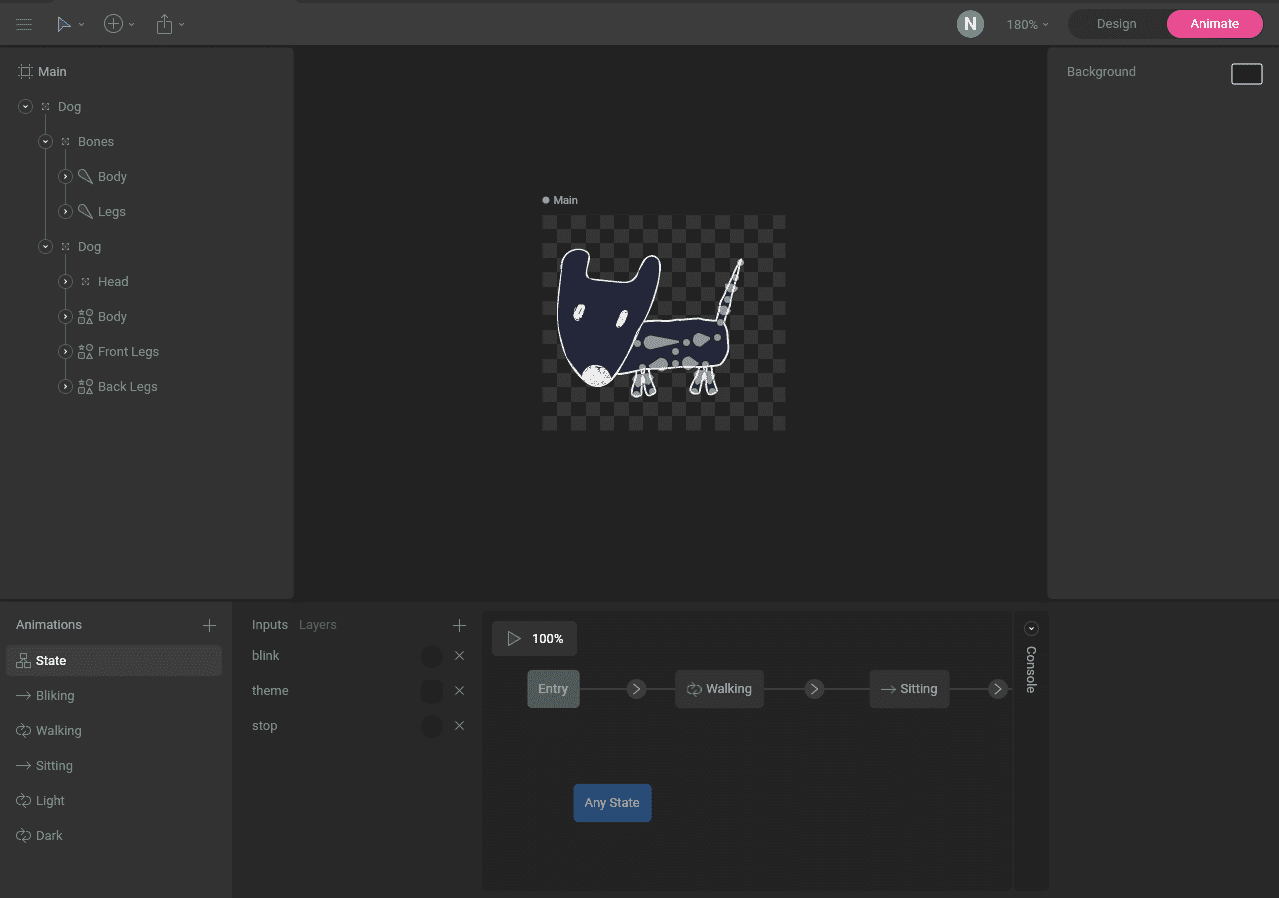The width and height of the screenshot is (1279, 898).
Task: Open the 180% zoom dropdown
Action: 1028,25
